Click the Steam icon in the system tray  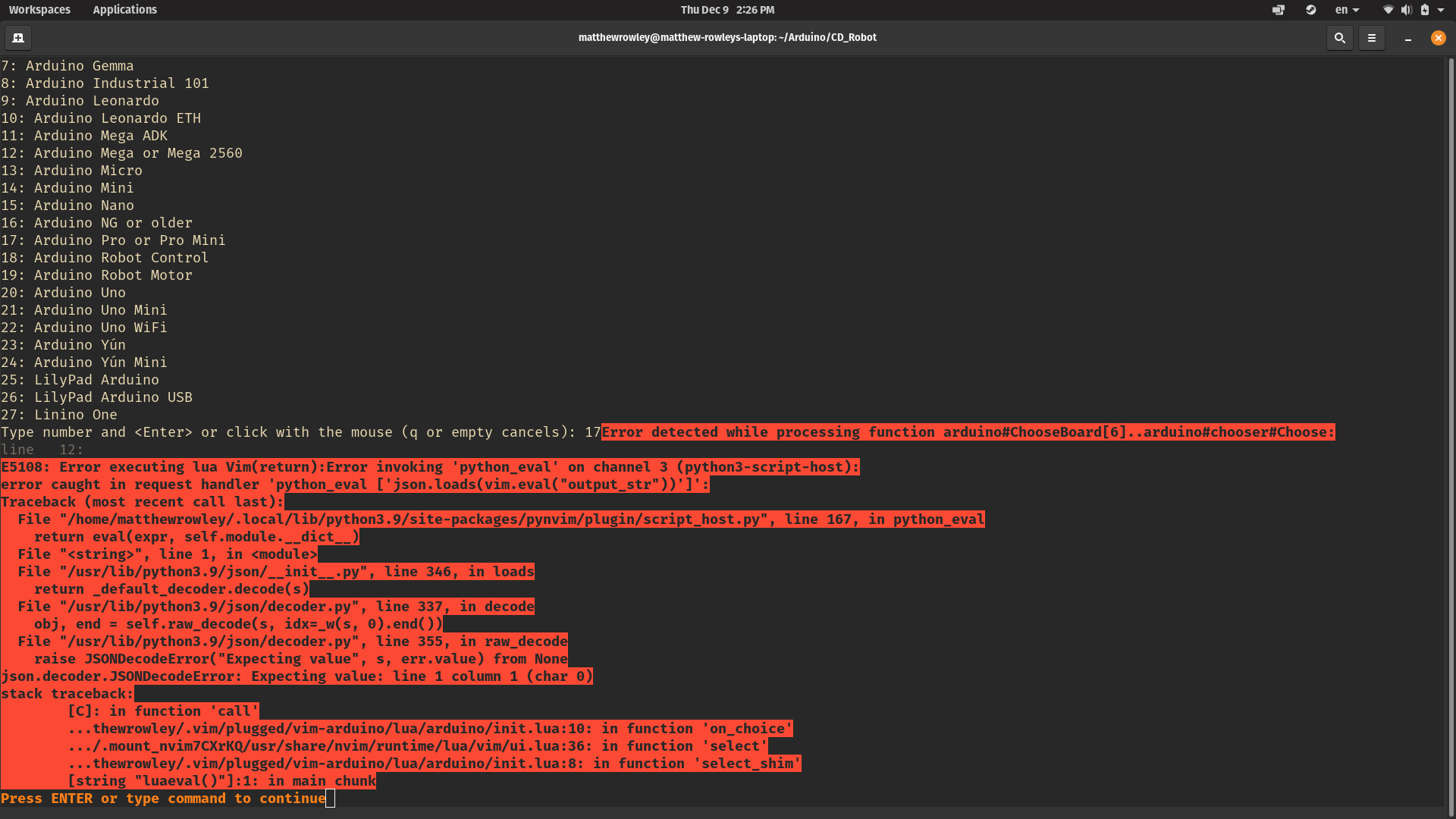click(x=1311, y=10)
